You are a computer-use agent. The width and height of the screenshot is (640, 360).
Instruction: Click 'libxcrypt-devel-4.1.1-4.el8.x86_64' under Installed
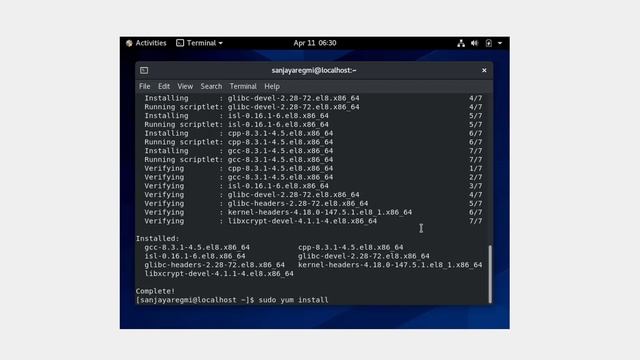pos(219,273)
